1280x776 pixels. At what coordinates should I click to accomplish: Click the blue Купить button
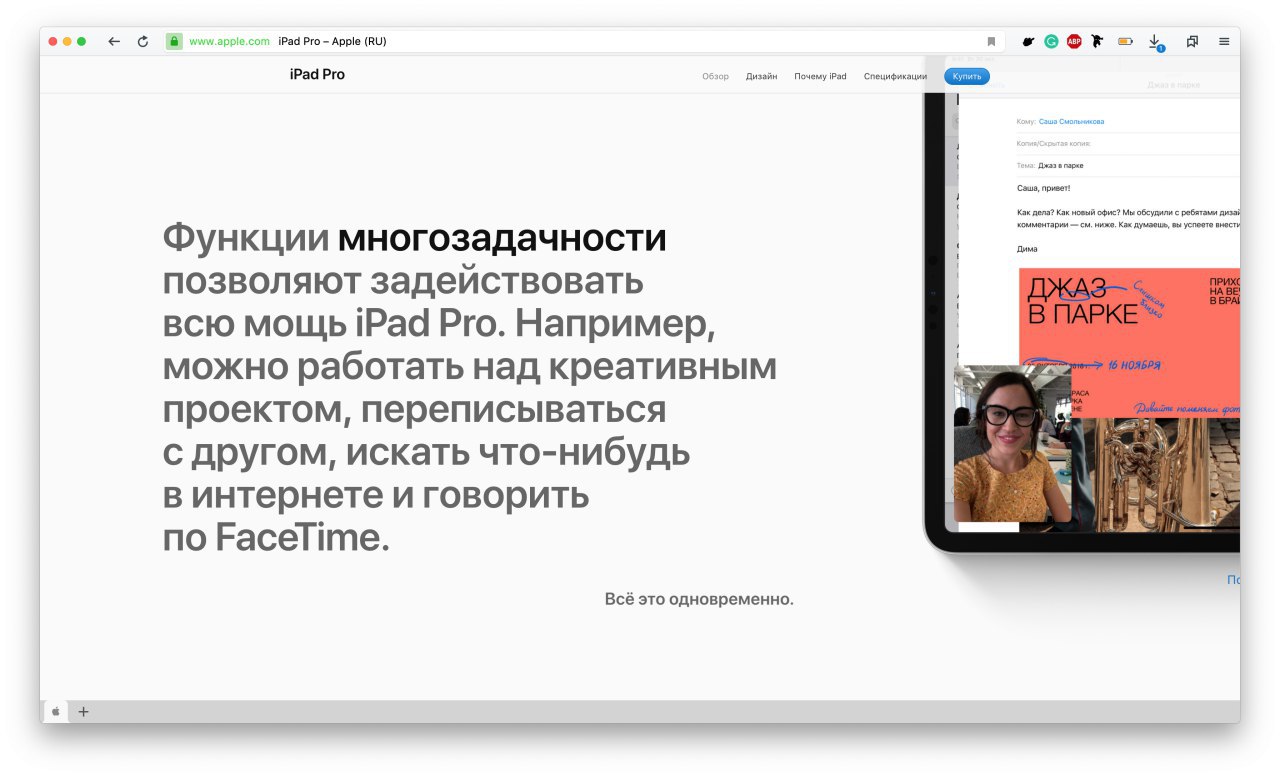pyautogui.click(x=967, y=76)
